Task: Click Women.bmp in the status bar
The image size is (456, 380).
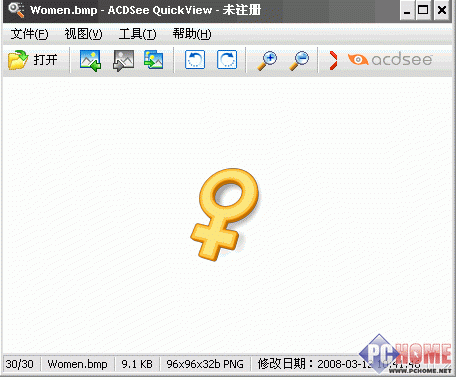Action: click(77, 364)
